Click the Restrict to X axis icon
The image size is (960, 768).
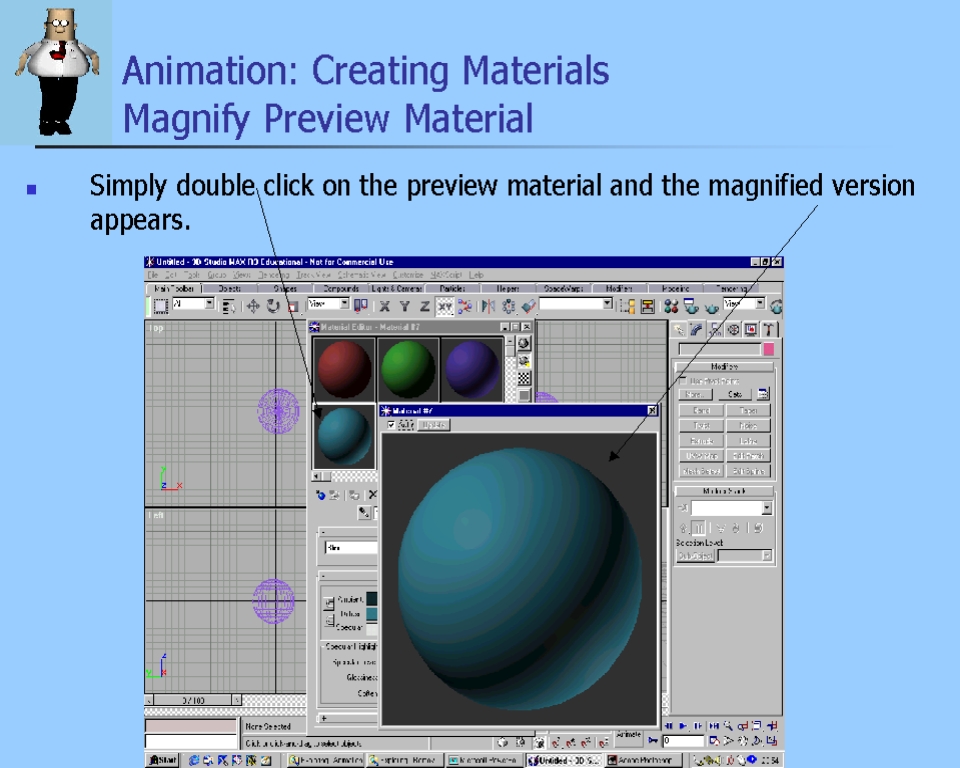click(385, 306)
